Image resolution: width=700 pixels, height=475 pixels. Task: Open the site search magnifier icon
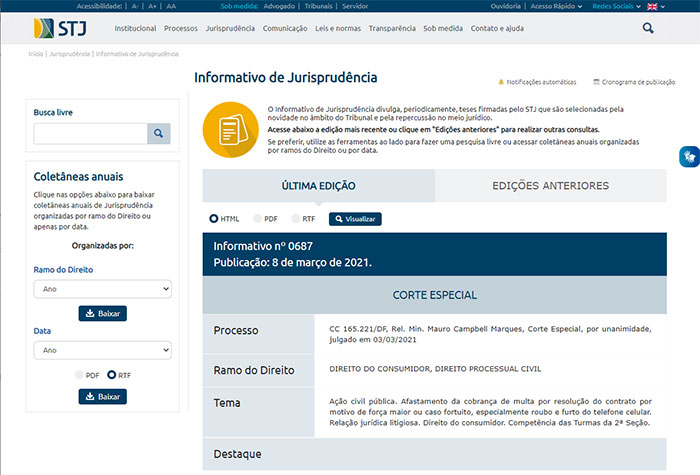[x=648, y=29]
